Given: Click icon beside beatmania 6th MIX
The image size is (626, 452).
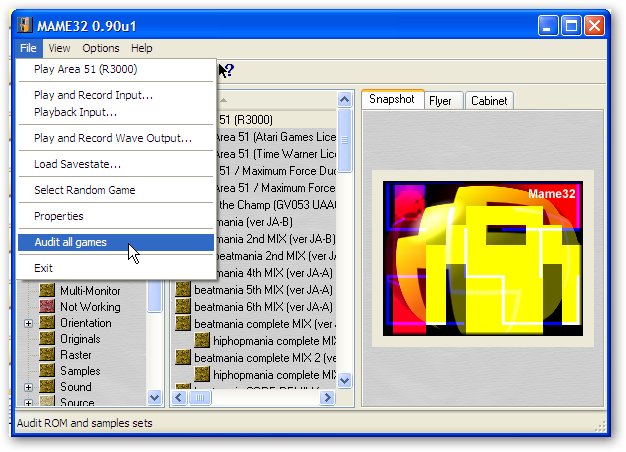Looking at the screenshot, I should coord(183,306).
